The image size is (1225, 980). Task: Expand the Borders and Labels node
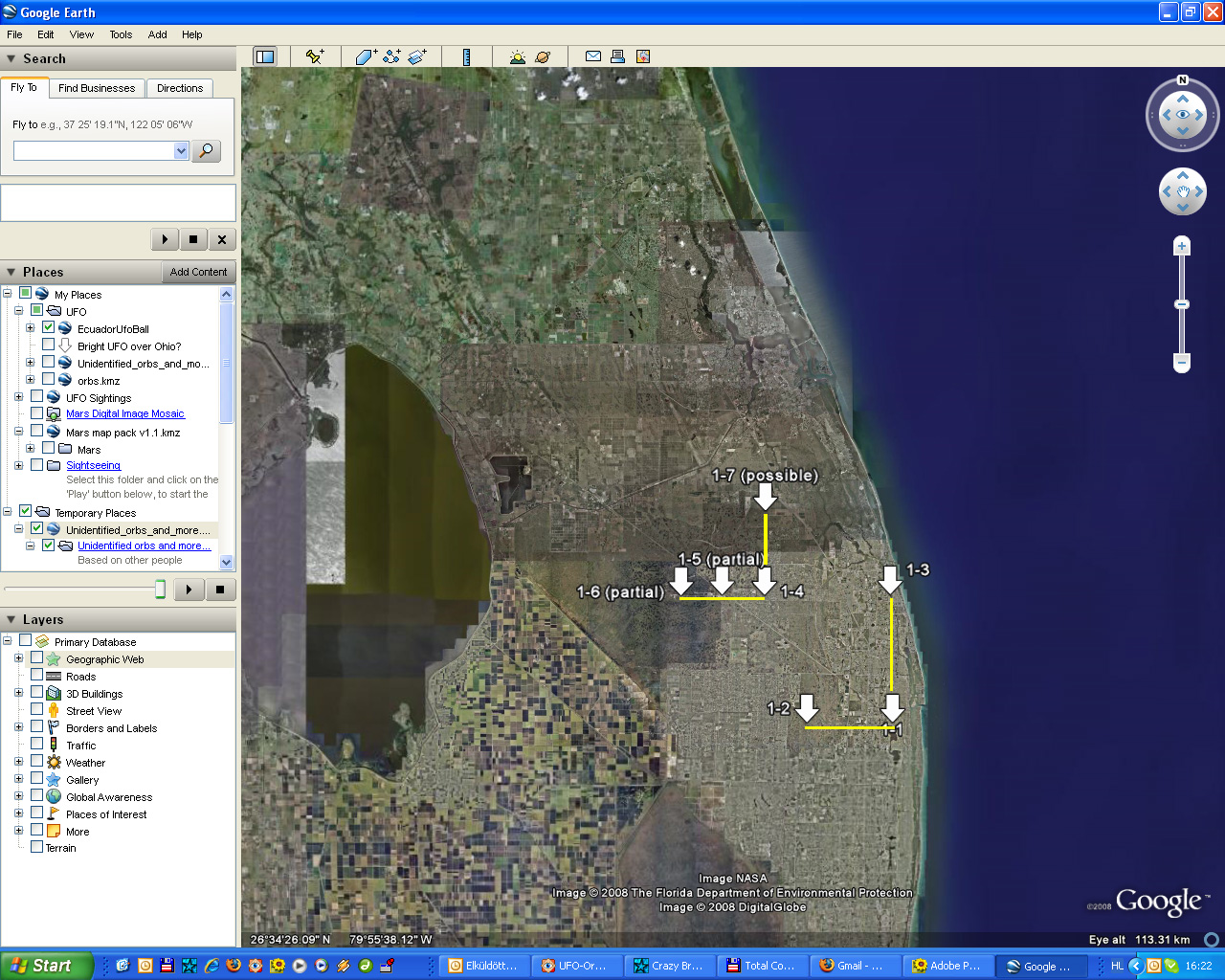pyautogui.click(x=19, y=727)
